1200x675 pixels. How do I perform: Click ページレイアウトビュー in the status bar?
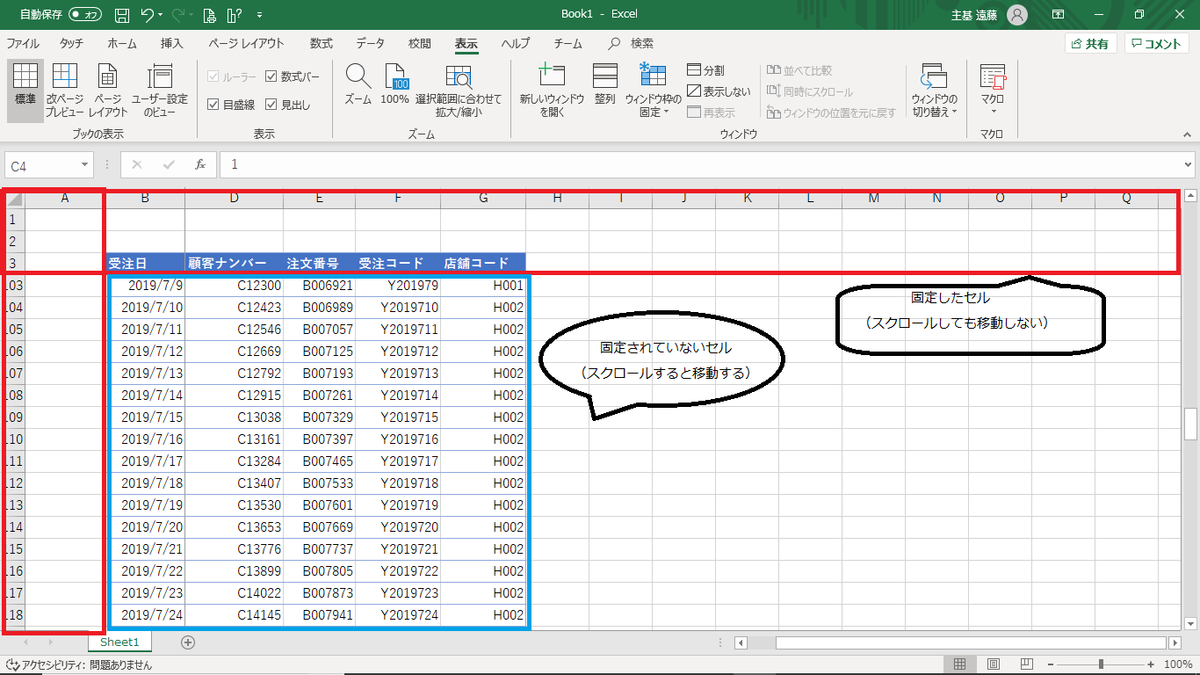point(993,663)
